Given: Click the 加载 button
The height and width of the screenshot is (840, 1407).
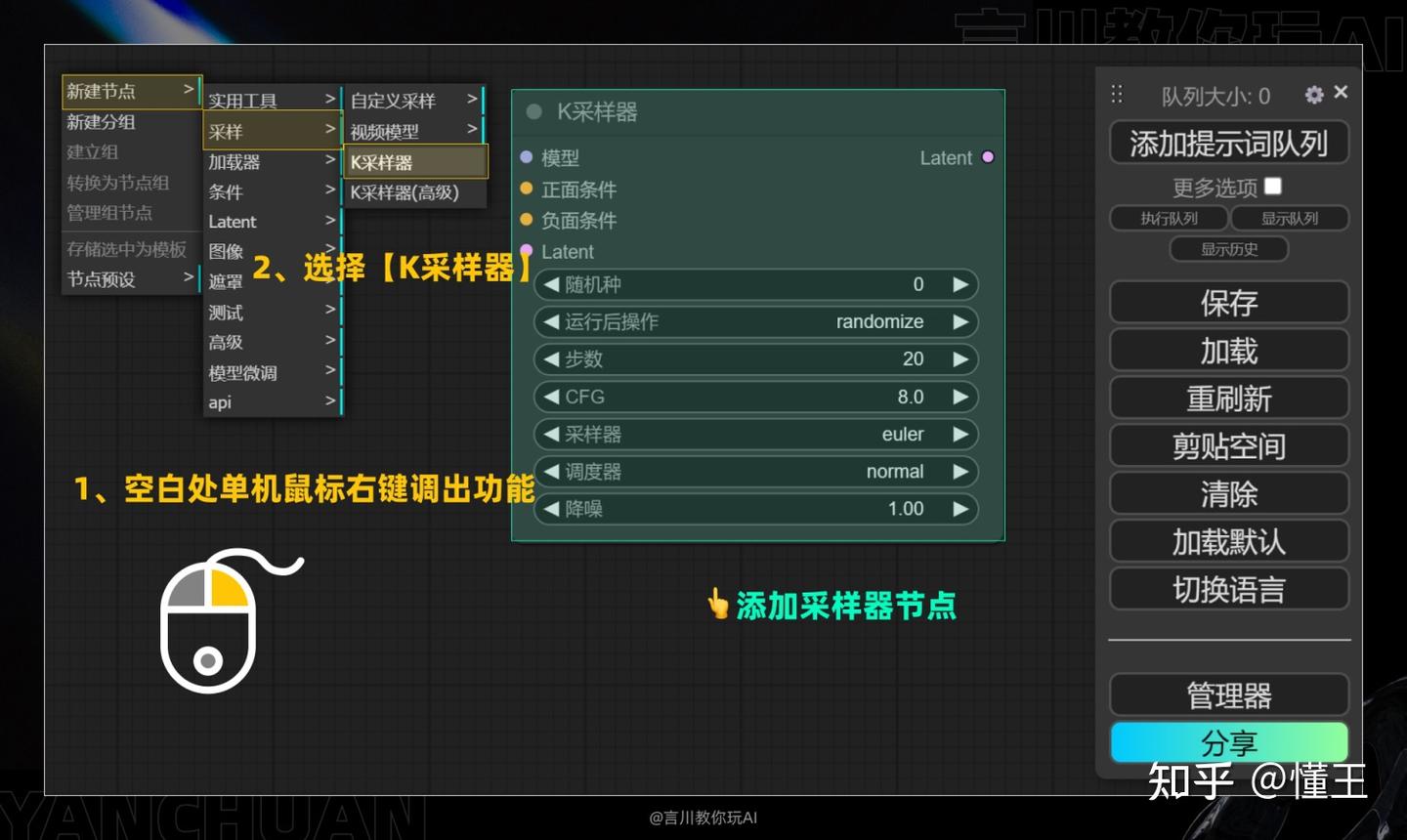Looking at the screenshot, I should (1229, 351).
